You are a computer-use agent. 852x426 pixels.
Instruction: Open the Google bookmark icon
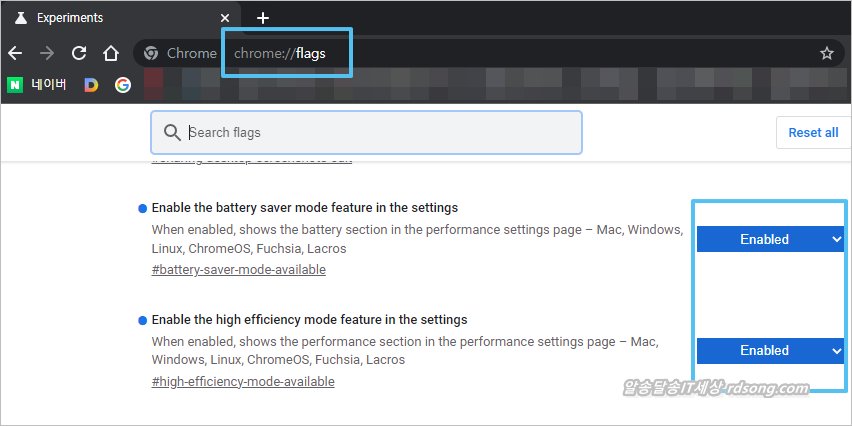pyautogui.click(x=122, y=85)
